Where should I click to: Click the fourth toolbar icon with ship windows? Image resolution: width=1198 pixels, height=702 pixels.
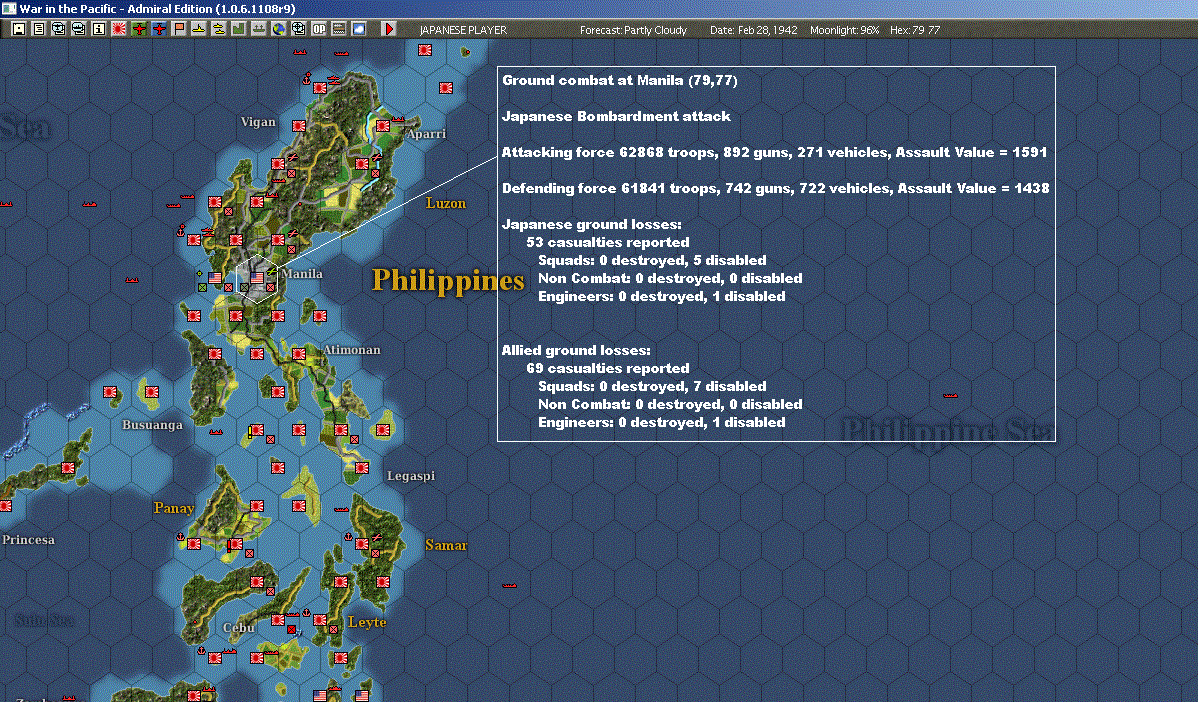pyautogui.click(x=79, y=29)
